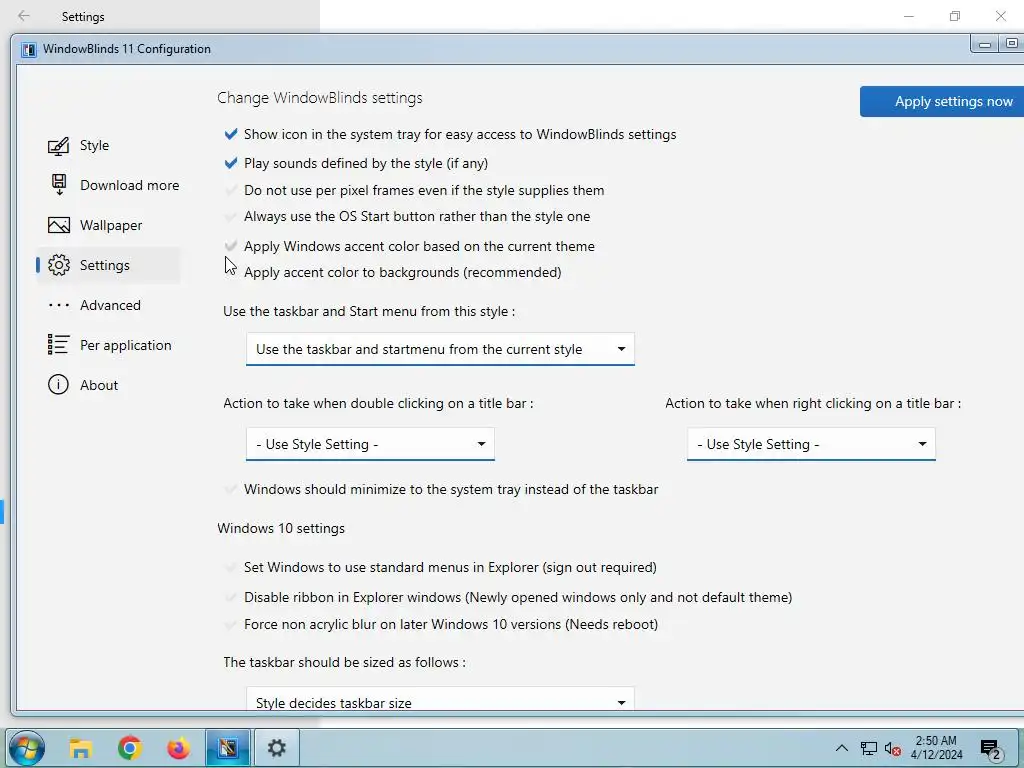Open the Advanced section
This screenshot has height=768, width=1024.
(110, 305)
